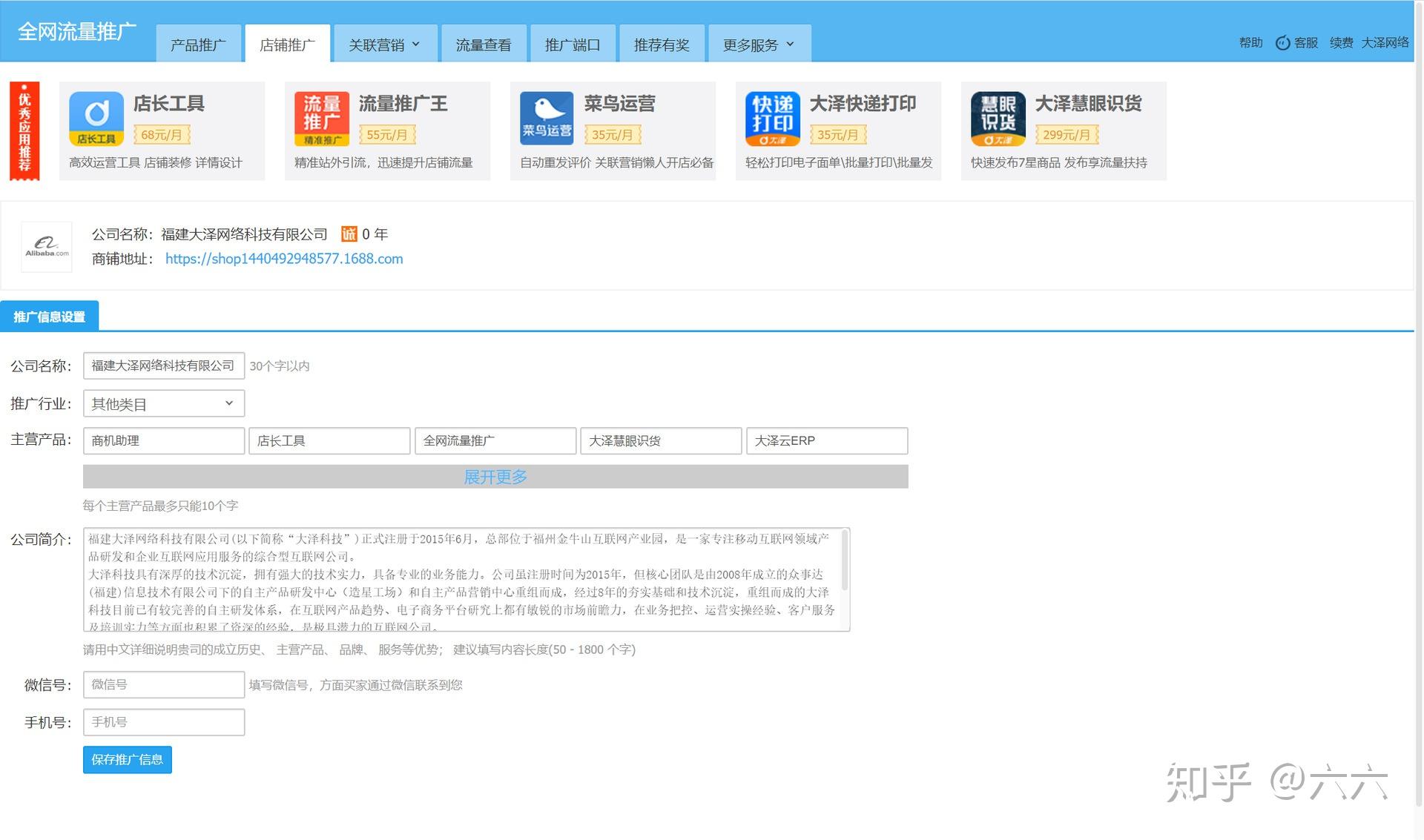Open the 店长工具 title link

[x=169, y=104]
